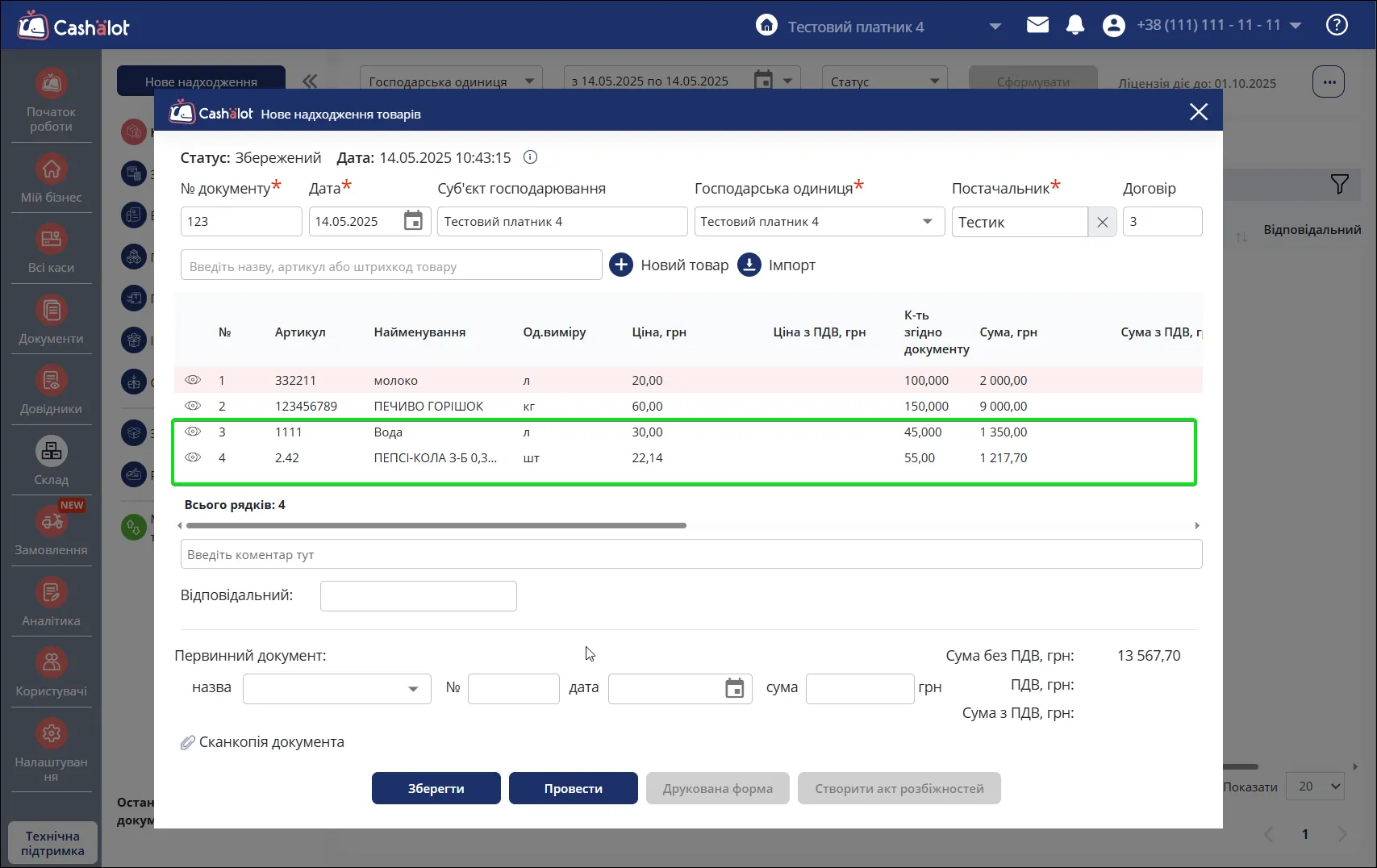This screenshot has width=1377, height=868.
Task: Toggle eye icon for молоко row
Action: tap(193, 380)
